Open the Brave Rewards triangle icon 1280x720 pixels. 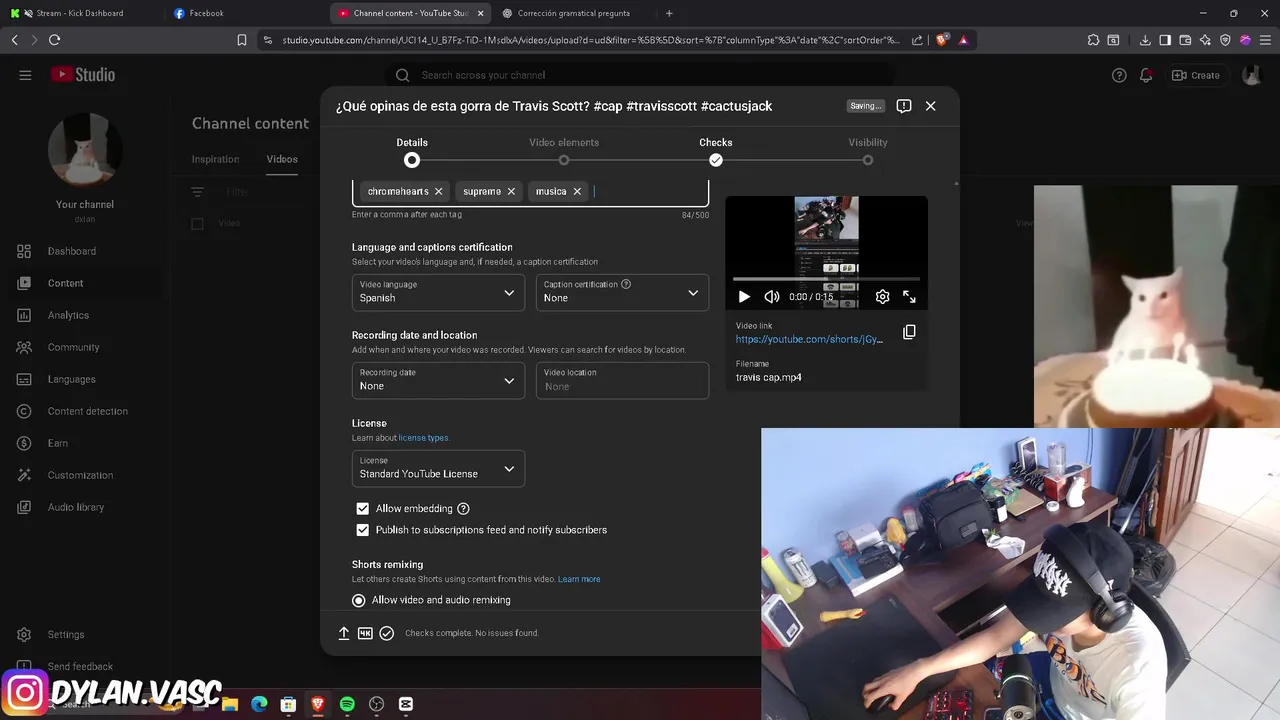coord(963,40)
